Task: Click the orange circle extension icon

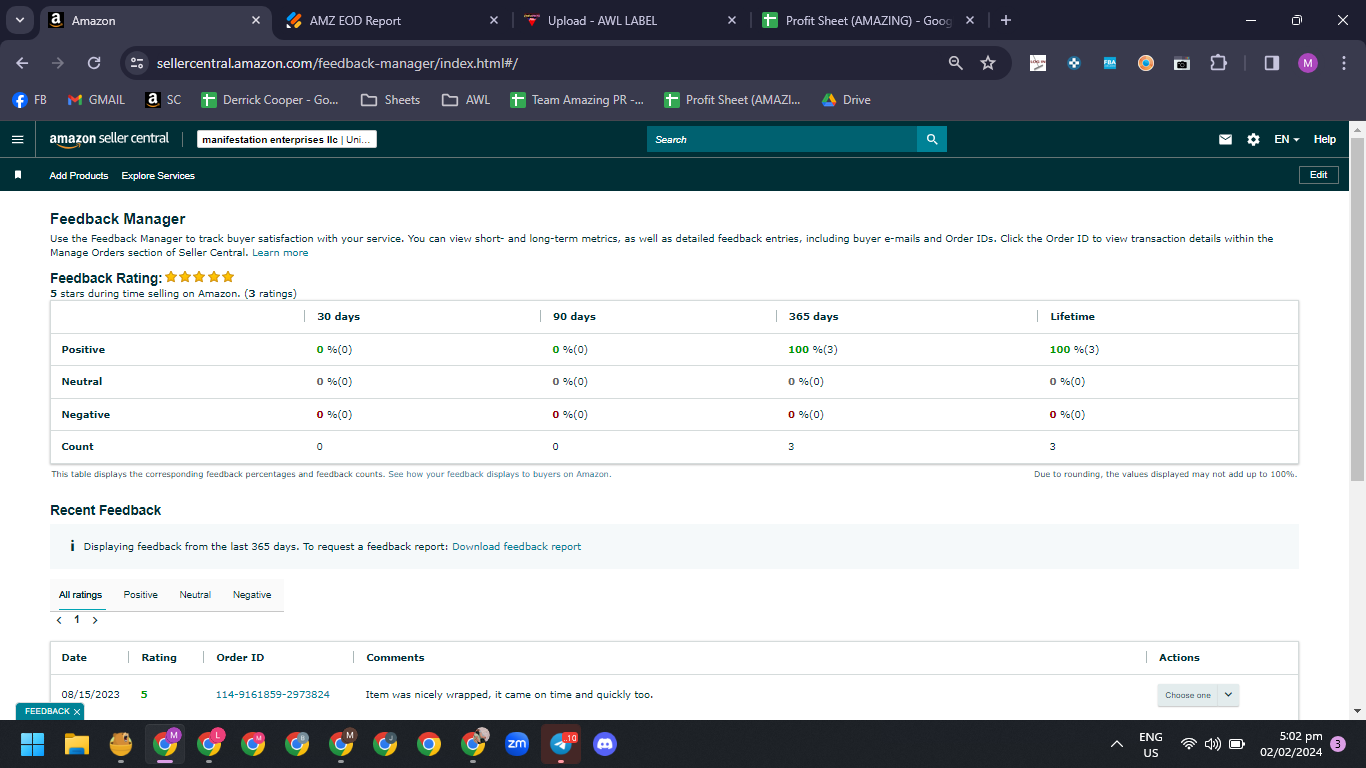Action: pos(1146,63)
